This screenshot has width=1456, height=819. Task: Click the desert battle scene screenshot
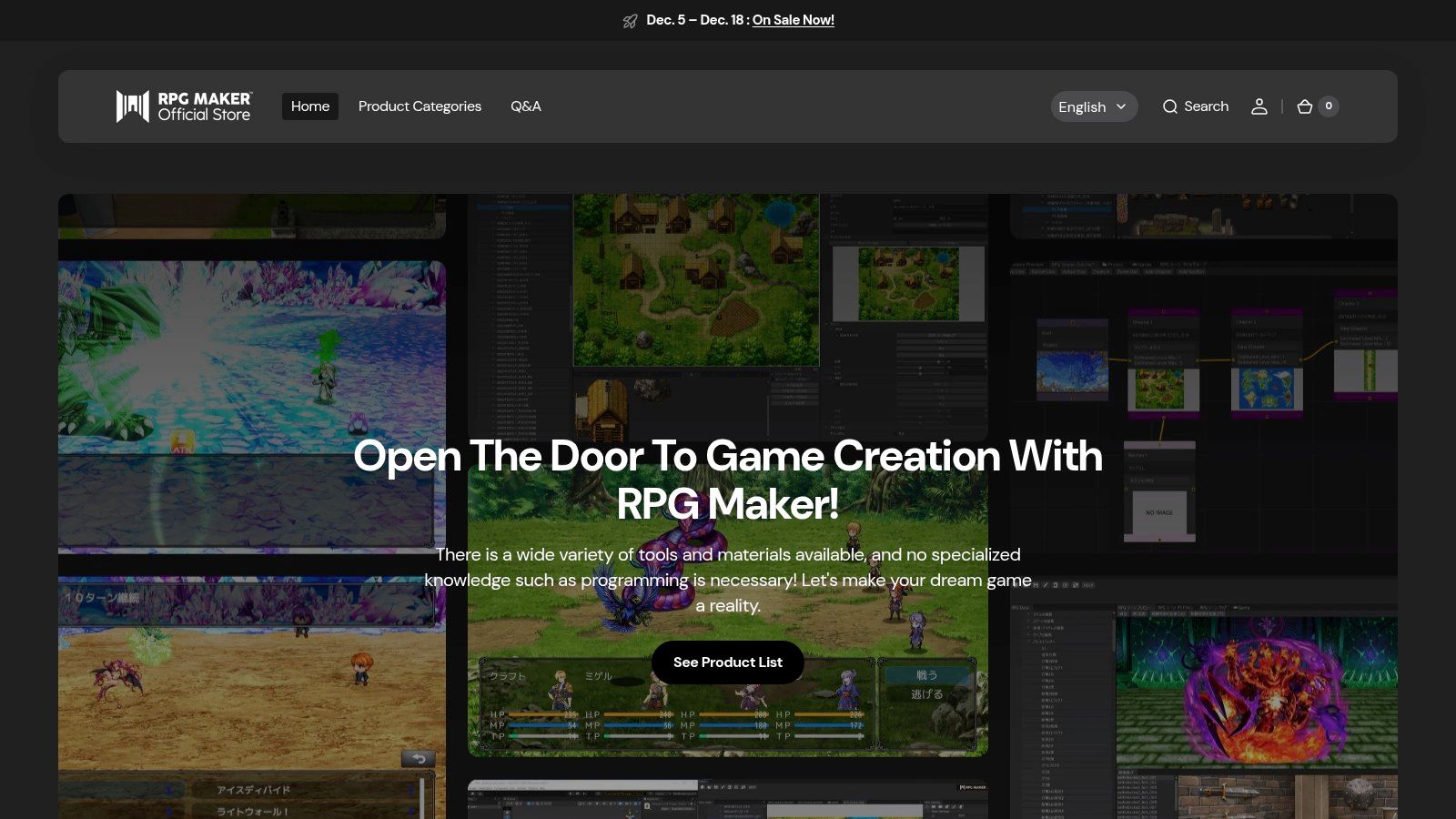click(x=252, y=697)
